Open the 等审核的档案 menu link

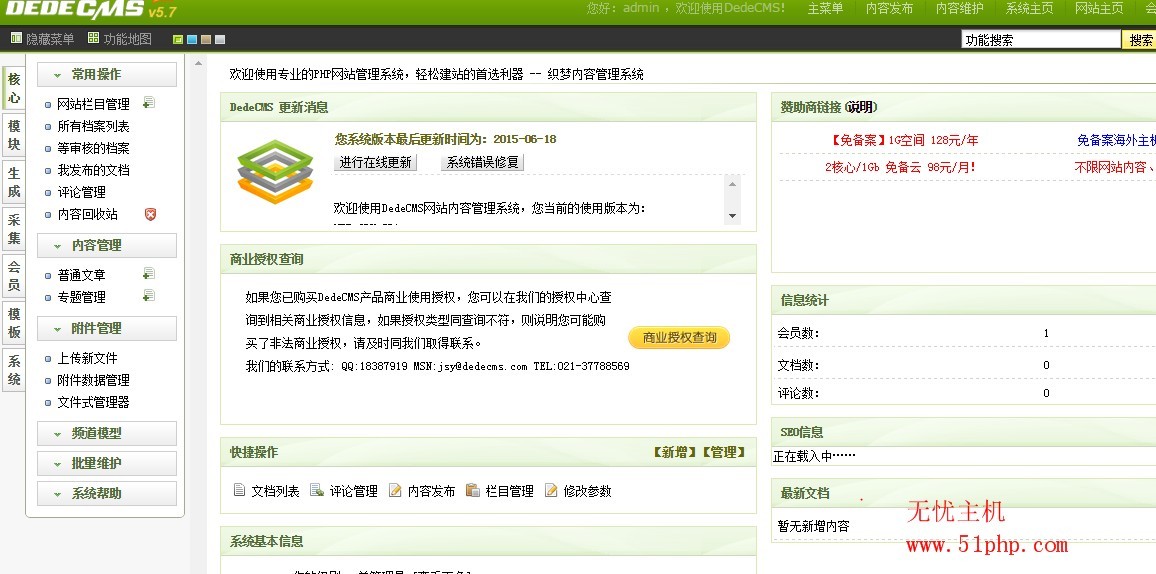pos(94,148)
